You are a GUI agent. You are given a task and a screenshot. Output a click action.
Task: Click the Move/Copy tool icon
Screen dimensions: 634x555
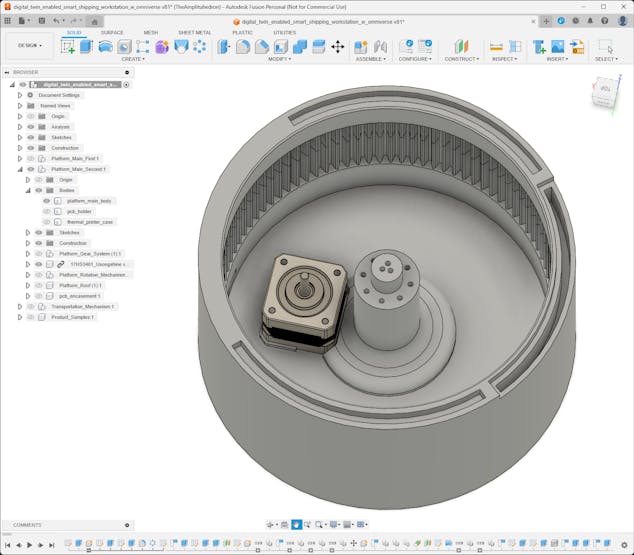pyautogui.click(x=337, y=46)
